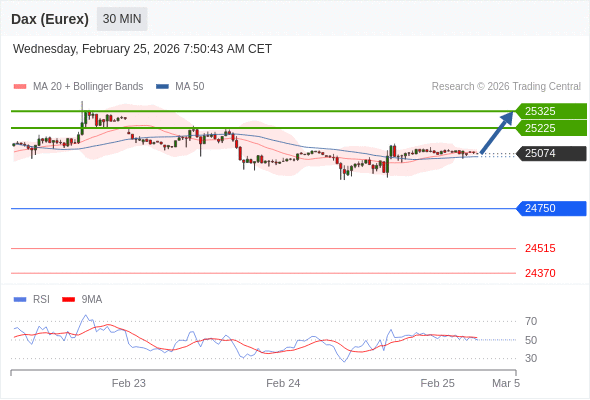Select the 25225 resistance price tag
This screenshot has width=590, height=400.
click(551, 128)
